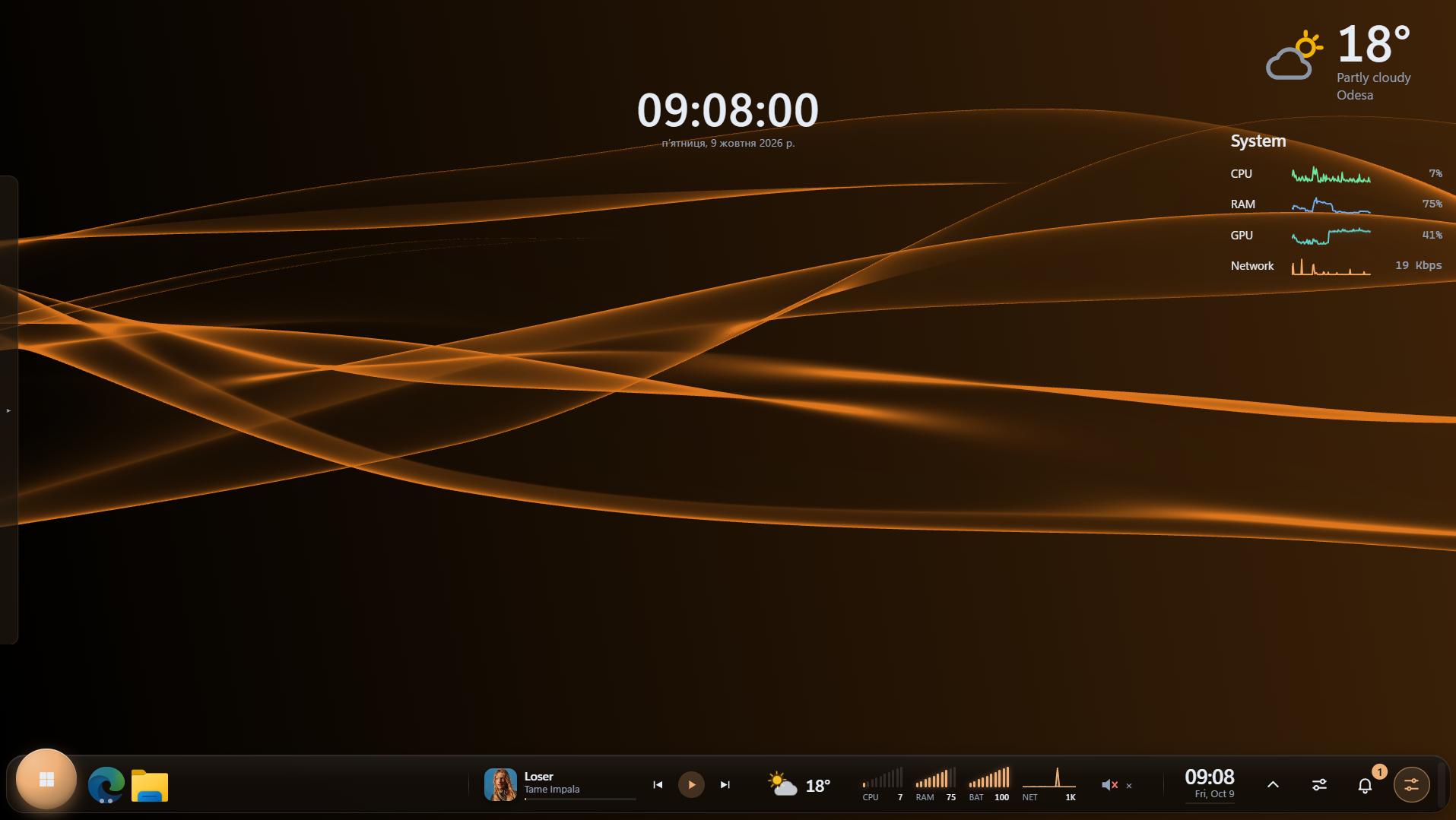This screenshot has height=820, width=1456.
Task: Click the Partly cloudy condition text
Action: 1374,78
